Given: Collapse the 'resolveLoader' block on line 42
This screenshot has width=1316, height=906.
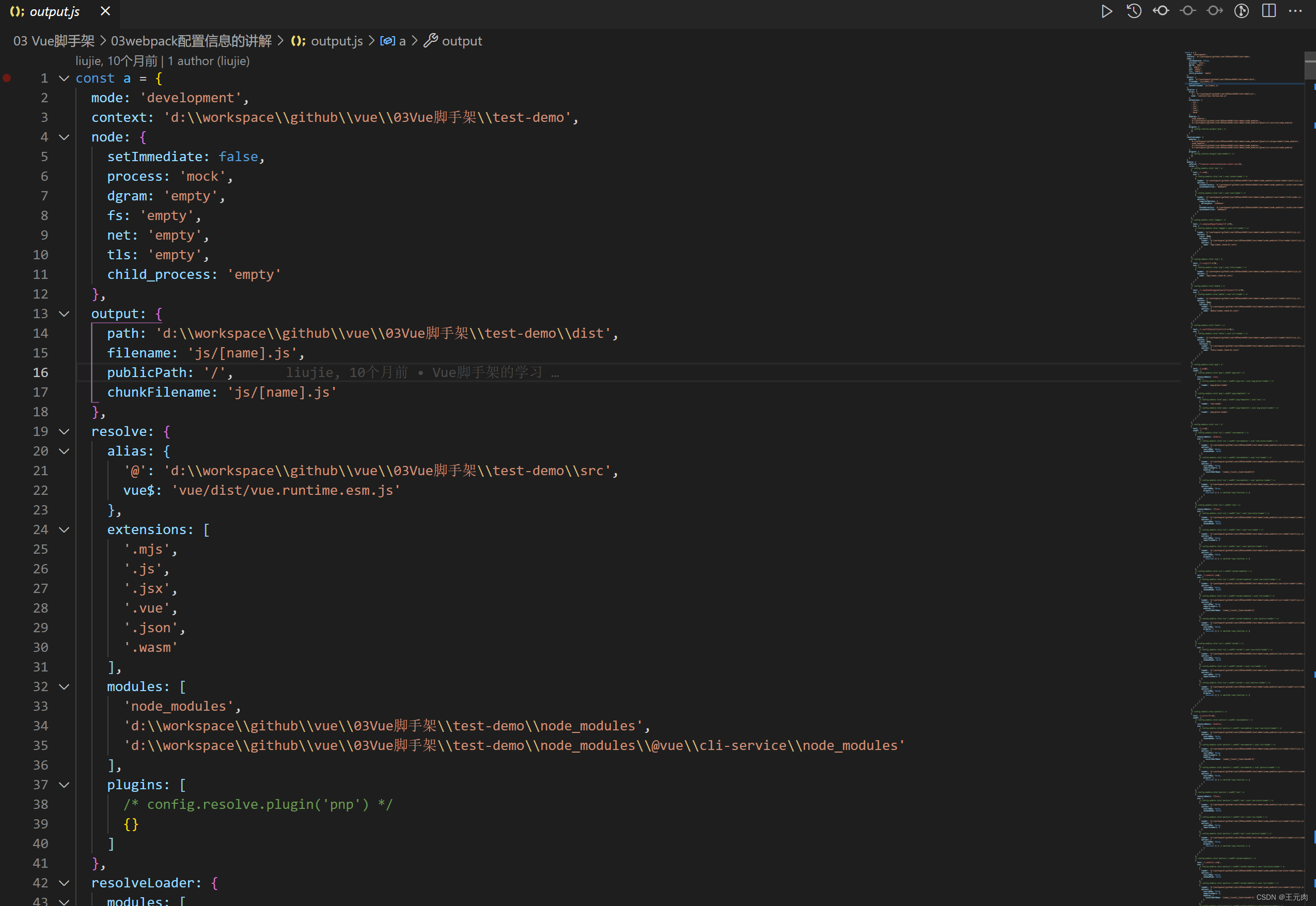Looking at the screenshot, I should click(x=64, y=883).
